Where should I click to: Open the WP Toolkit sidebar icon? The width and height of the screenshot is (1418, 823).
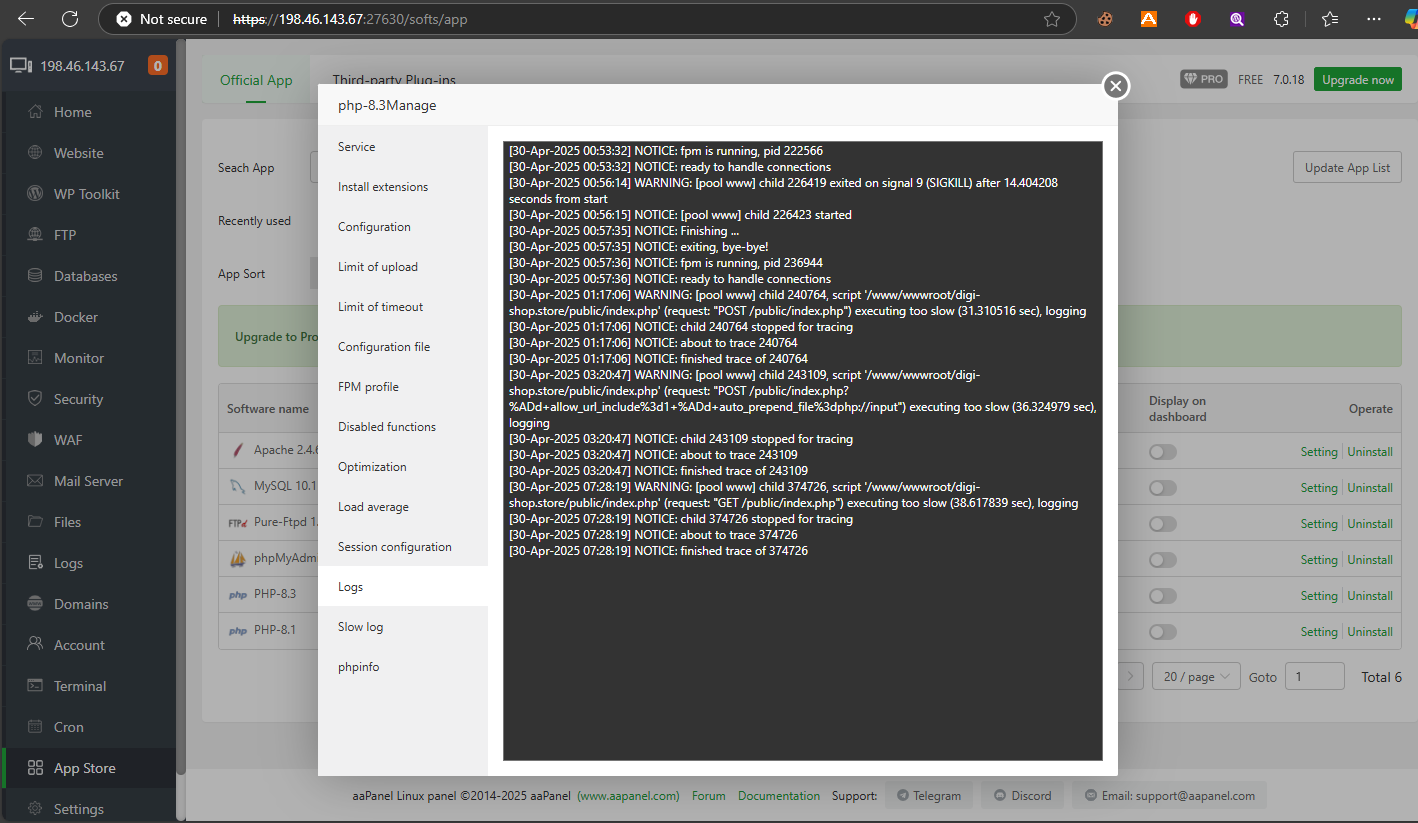click(35, 194)
